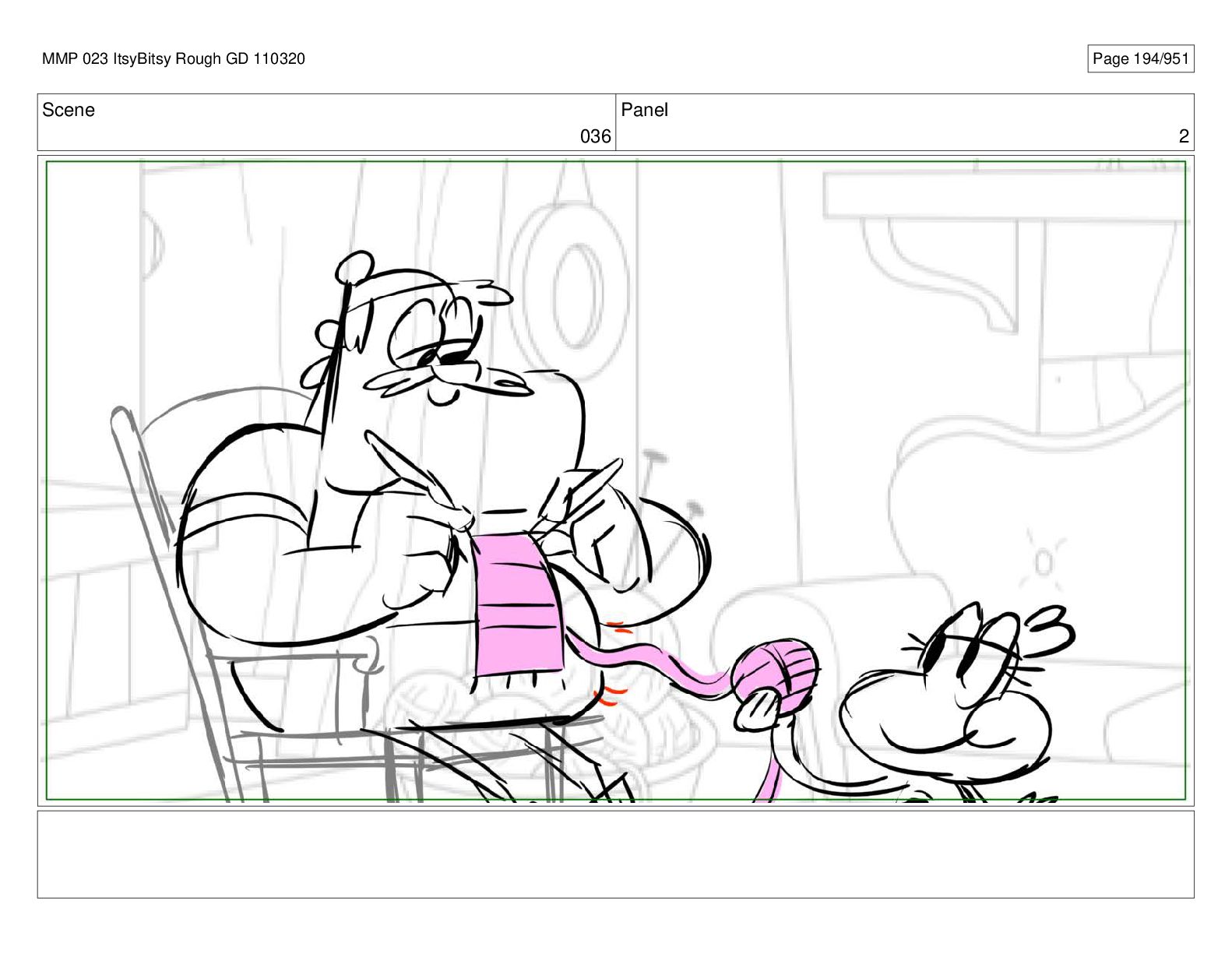Click the 'Scene' label
The width and height of the screenshot is (1232, 954).
coord(69,110)
